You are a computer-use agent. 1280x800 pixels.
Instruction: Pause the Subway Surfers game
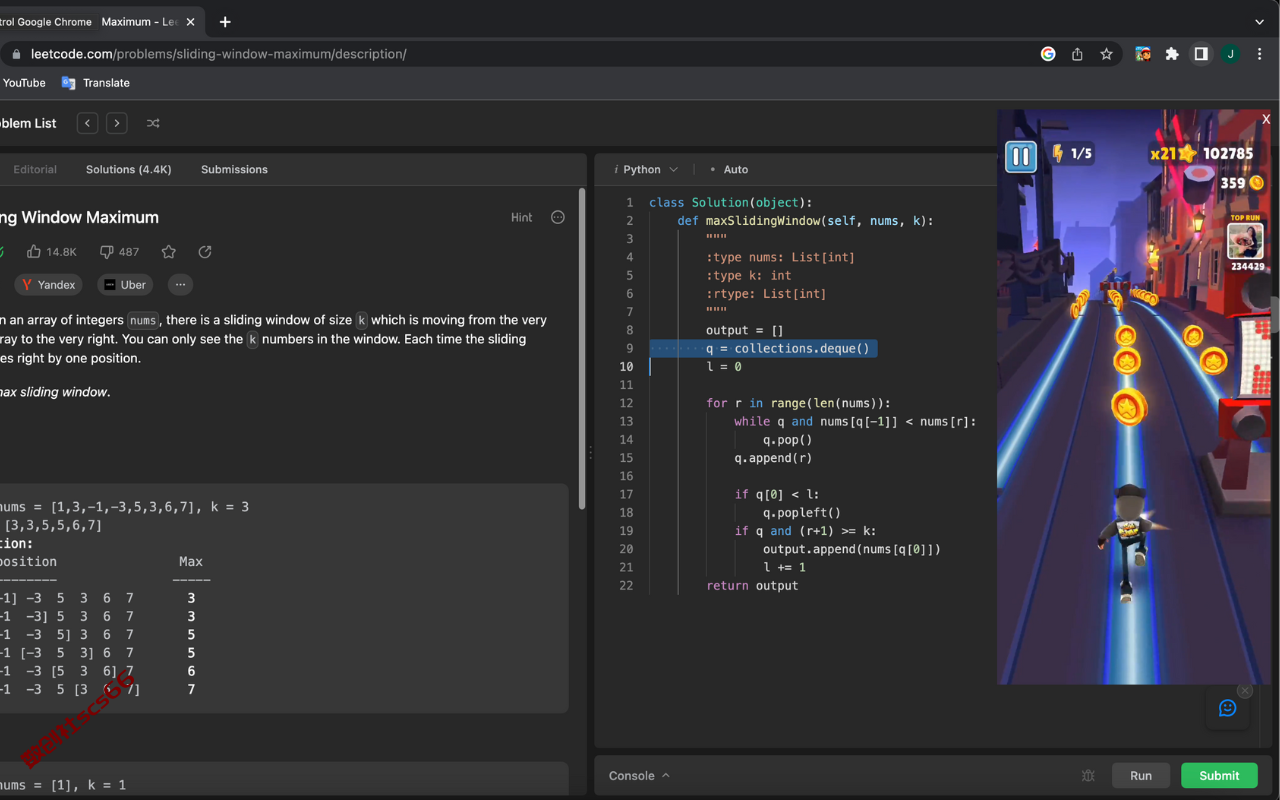1020,156
